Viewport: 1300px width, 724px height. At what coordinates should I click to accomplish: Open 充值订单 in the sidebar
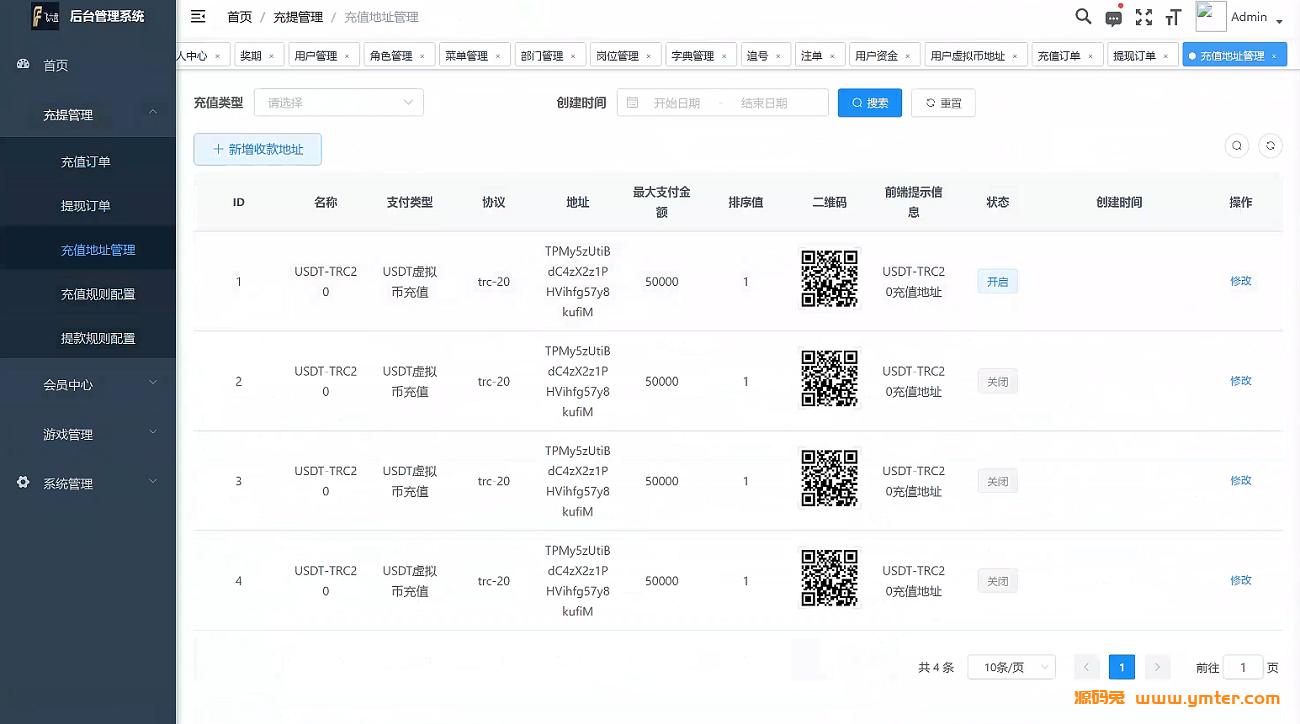click(88, 162)
